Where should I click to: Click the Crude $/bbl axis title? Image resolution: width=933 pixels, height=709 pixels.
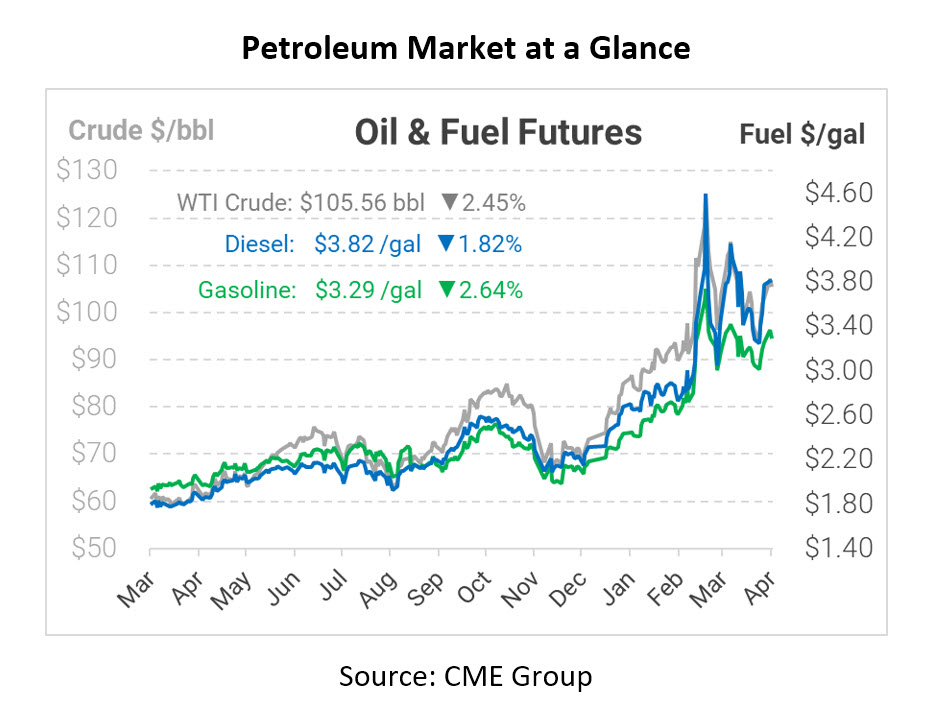coord(141,131)
